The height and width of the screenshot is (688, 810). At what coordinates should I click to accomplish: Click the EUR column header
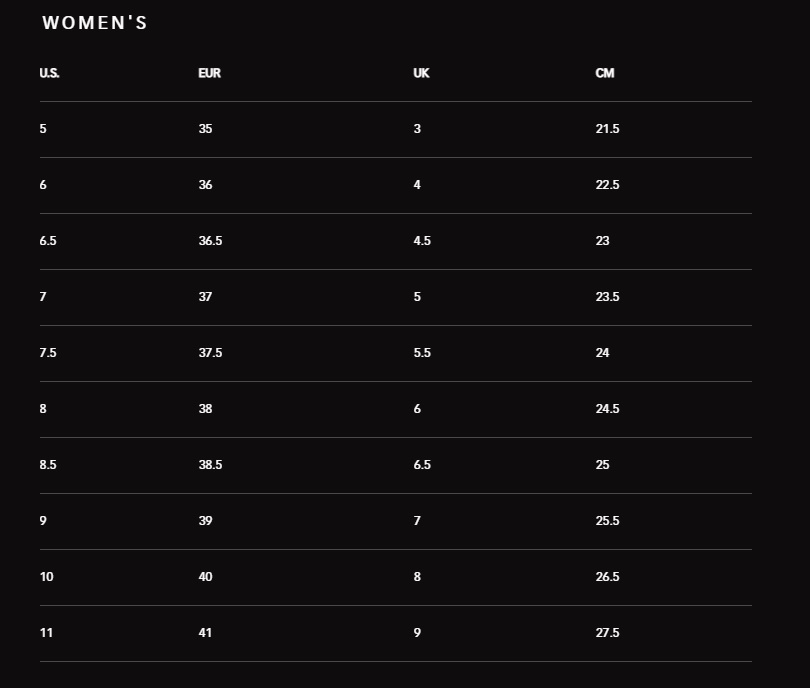209,74
